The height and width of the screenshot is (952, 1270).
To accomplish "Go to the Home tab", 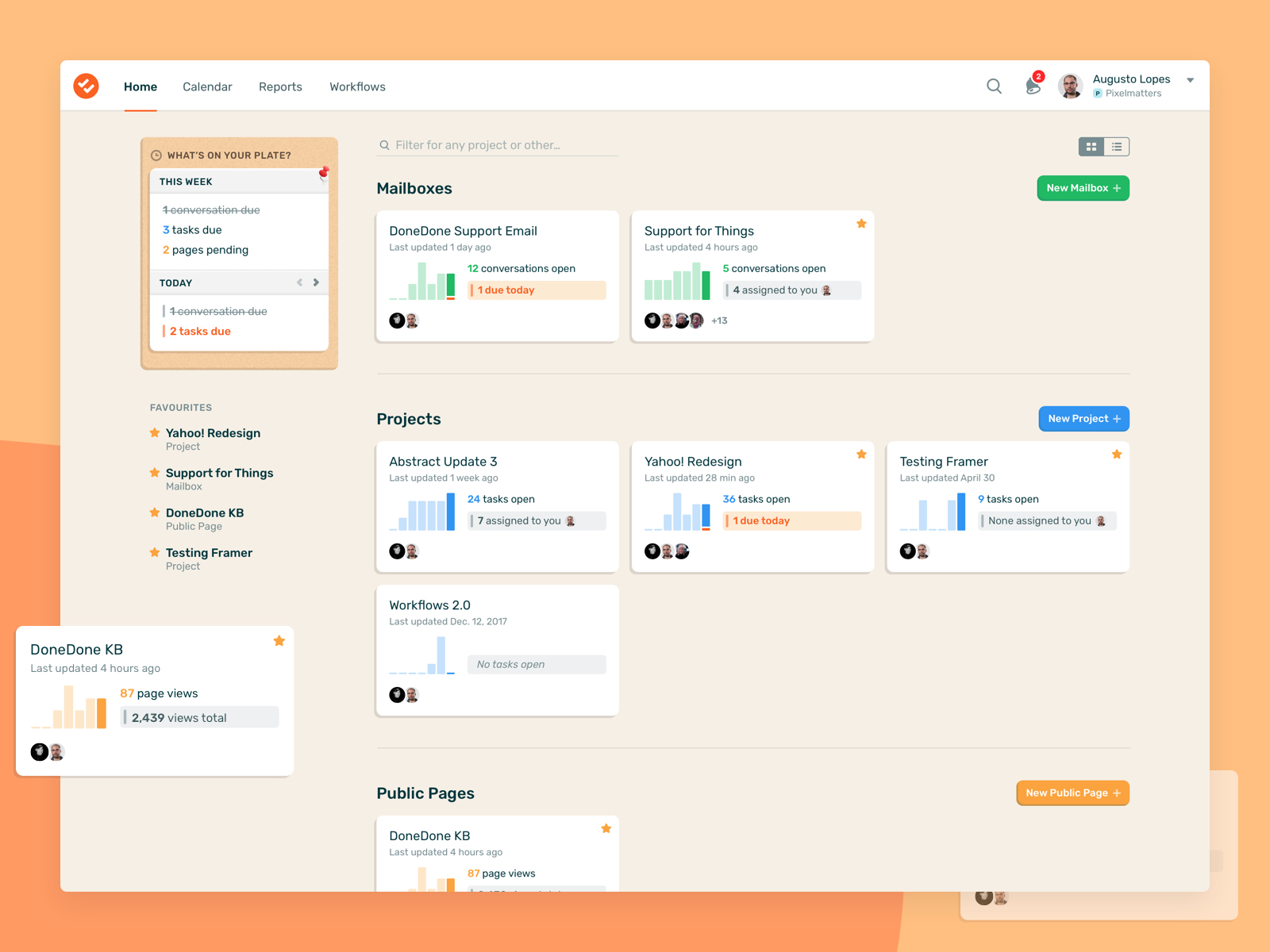I will (x=140, y=86).
